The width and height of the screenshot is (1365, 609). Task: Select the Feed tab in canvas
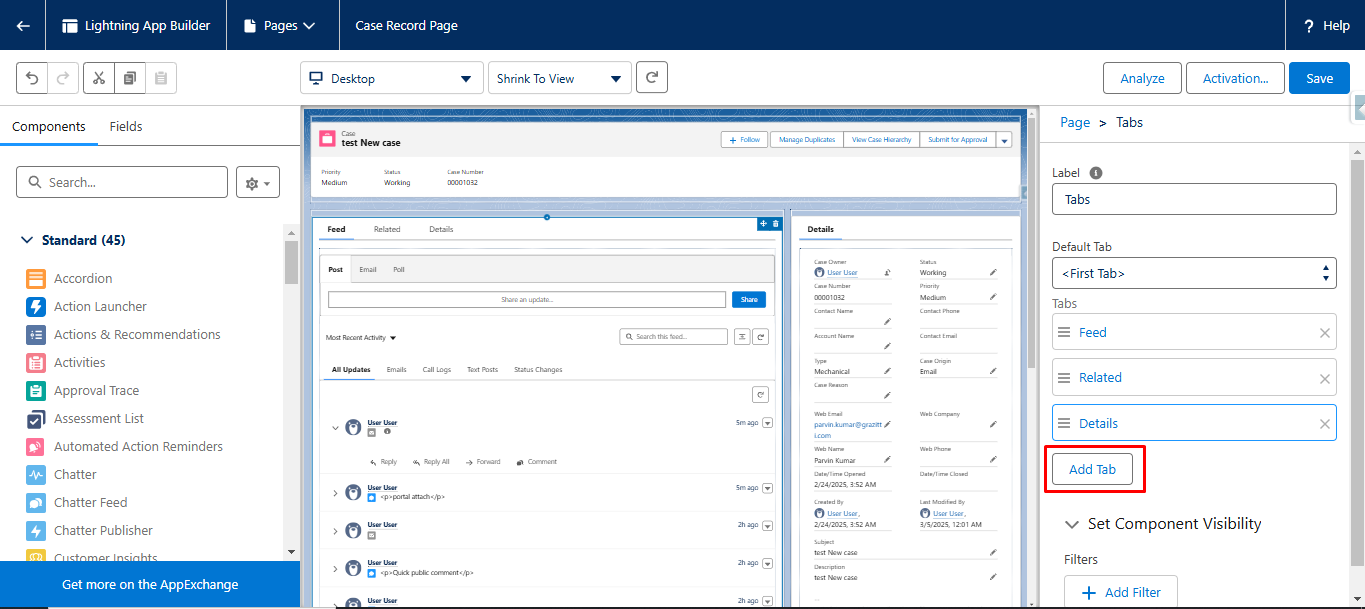tap(336, 229)
